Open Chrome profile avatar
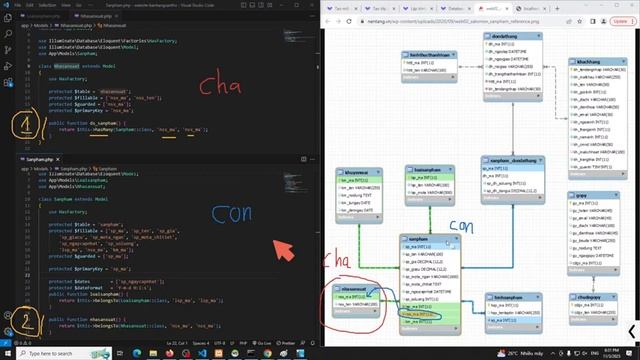Viewport: 640px width, 360px height. pyautogui.click(x=603, y=21)
